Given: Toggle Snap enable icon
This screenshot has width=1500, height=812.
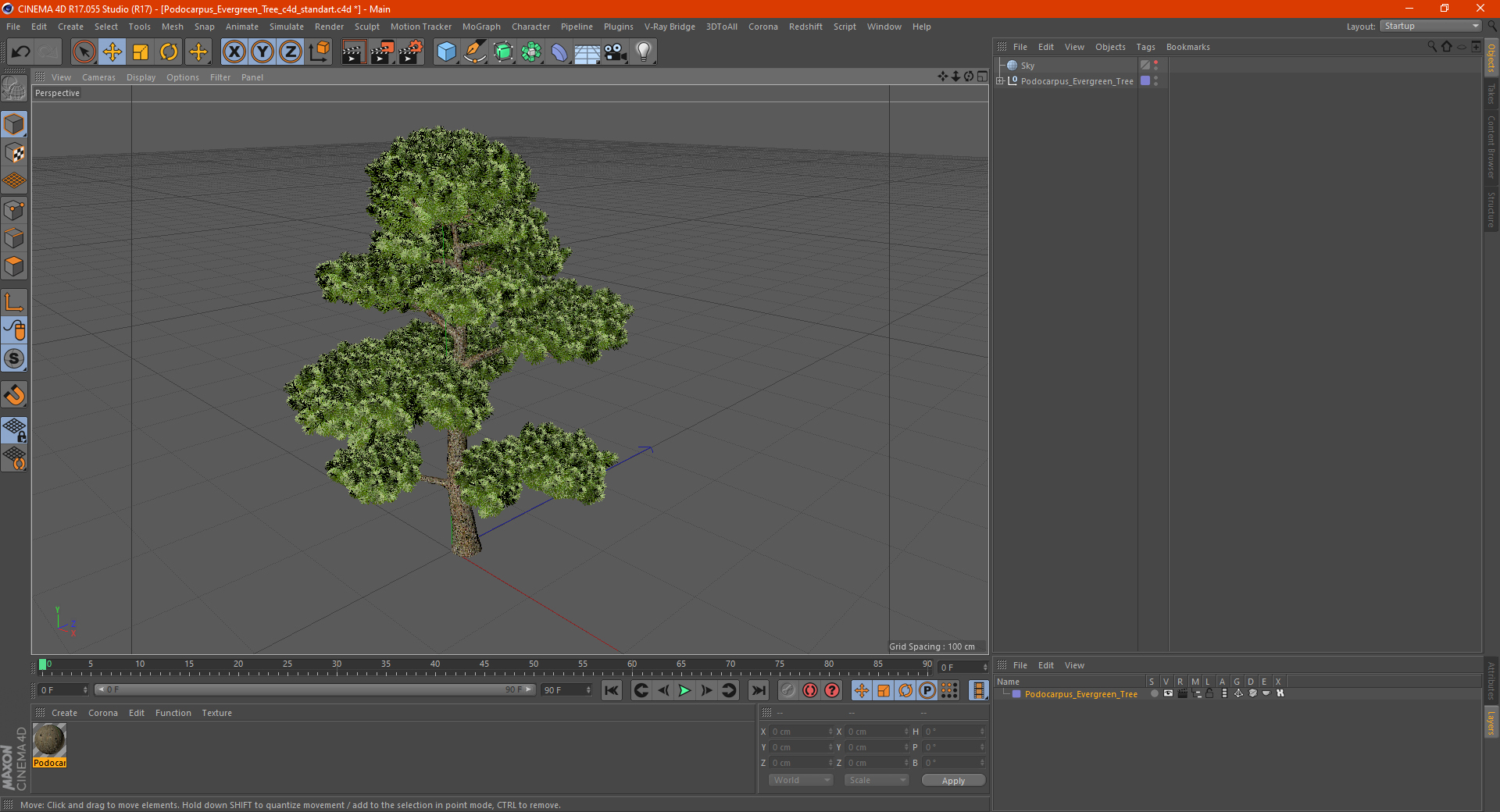Looking at the screenshot, I should 14,358.
